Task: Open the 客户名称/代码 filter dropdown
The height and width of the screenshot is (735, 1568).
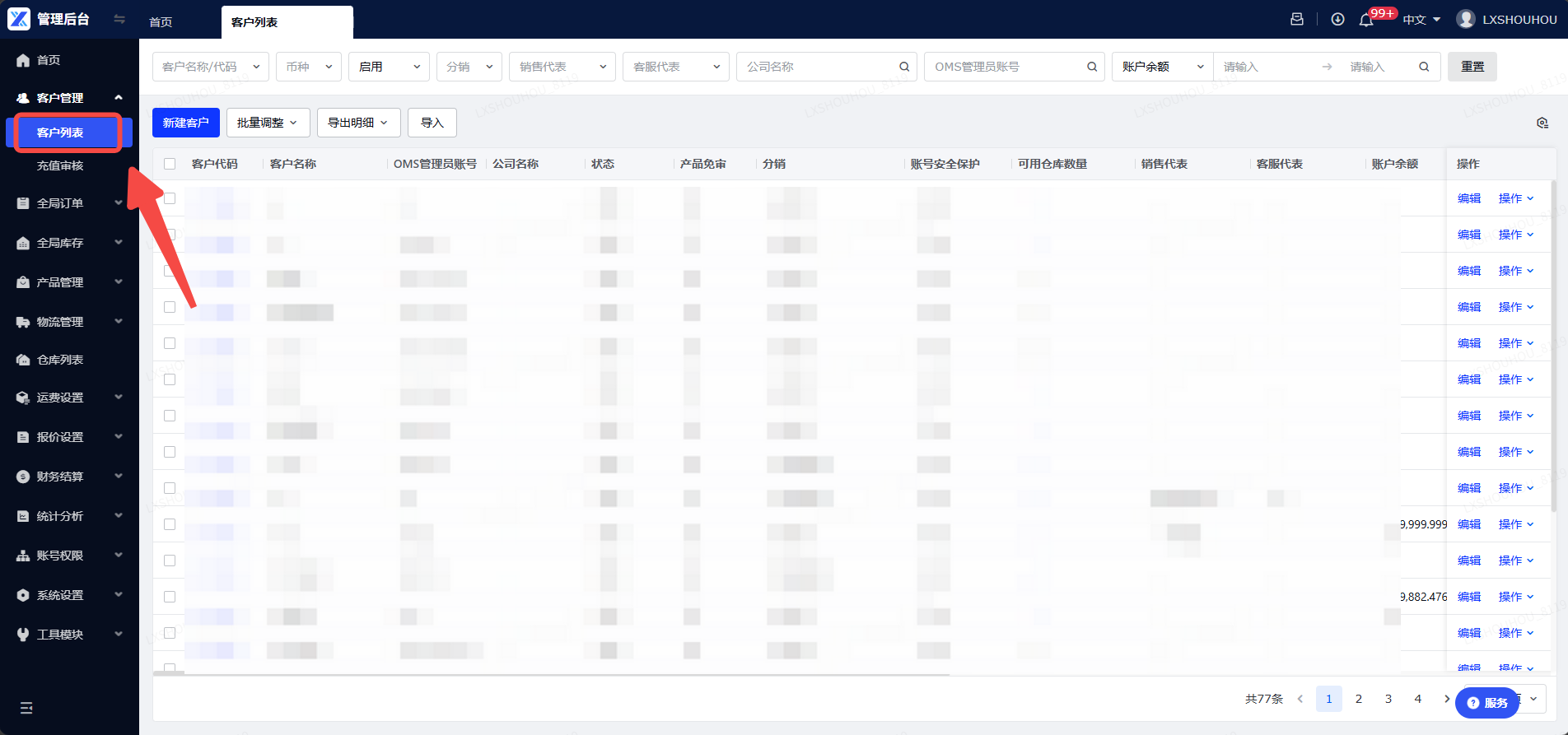Action: (211, 67)
